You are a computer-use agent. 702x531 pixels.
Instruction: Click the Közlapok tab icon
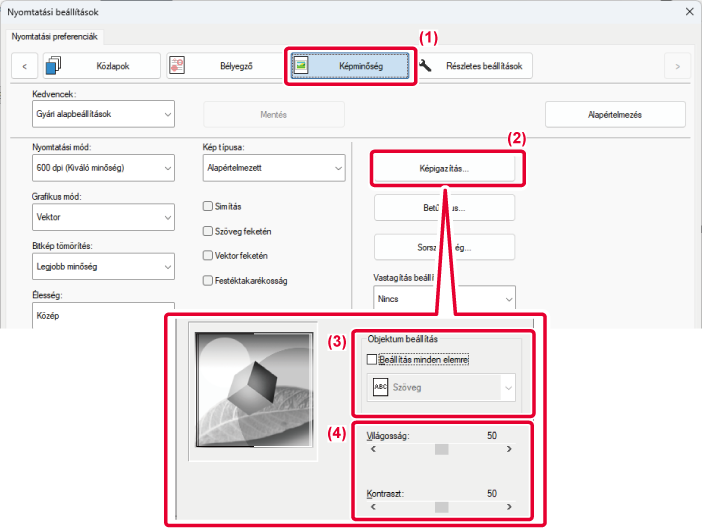[x=53, y=66]
